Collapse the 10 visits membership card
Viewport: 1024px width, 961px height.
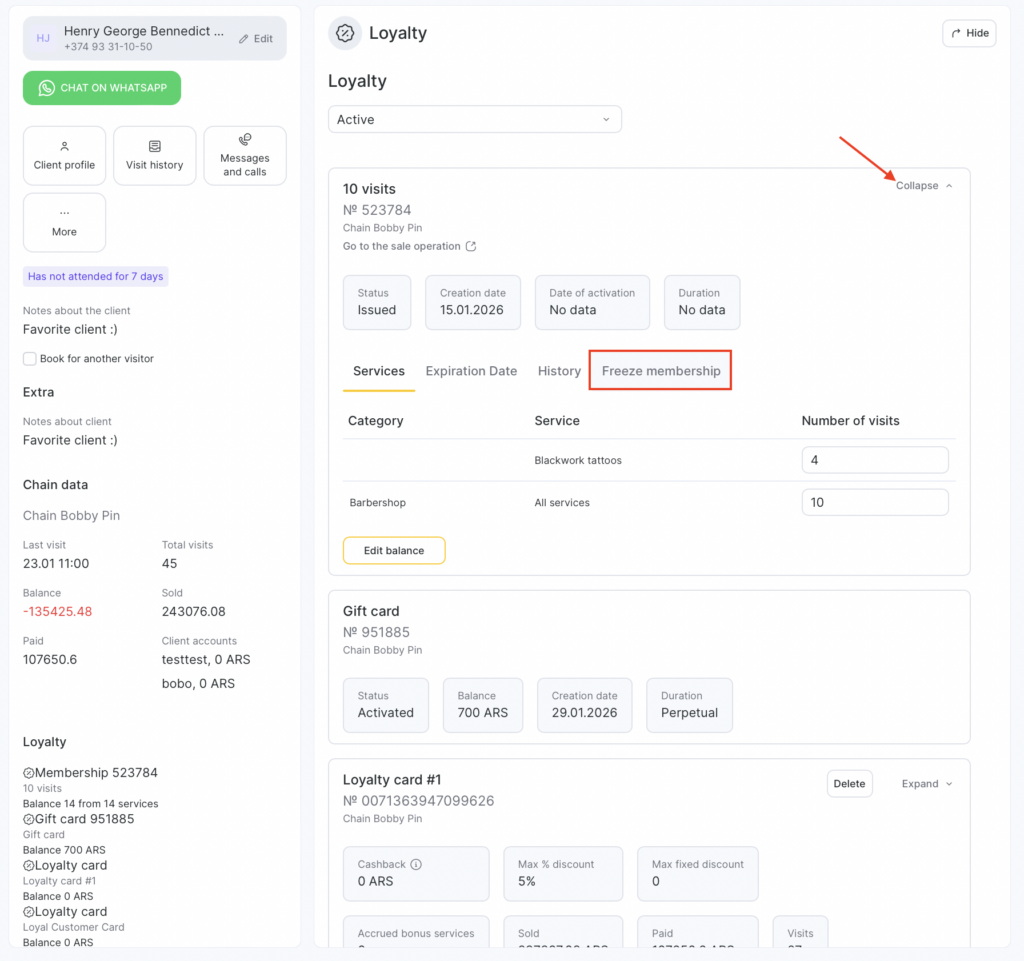pos(924,186)
